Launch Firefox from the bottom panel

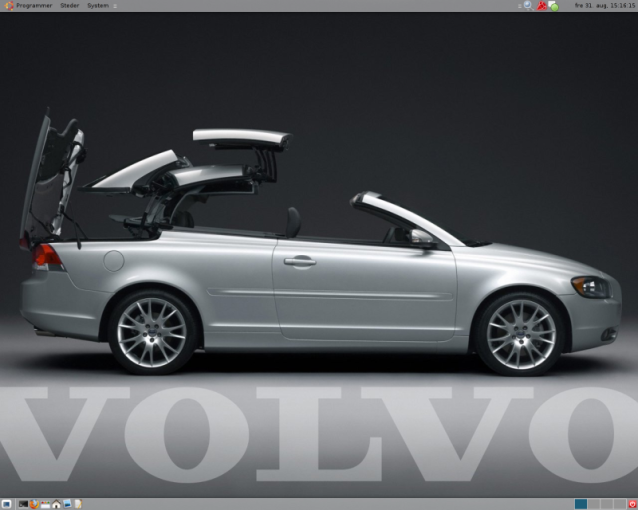pyautogui.click(x=35, y=504)
